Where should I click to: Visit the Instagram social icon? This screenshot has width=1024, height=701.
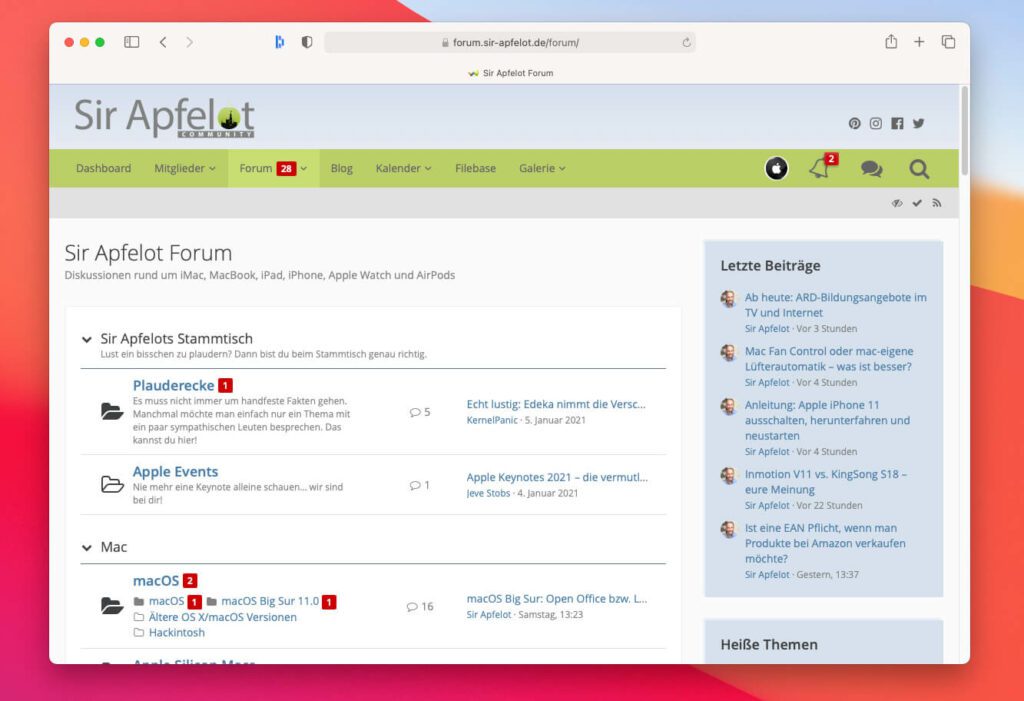(876, 123)
